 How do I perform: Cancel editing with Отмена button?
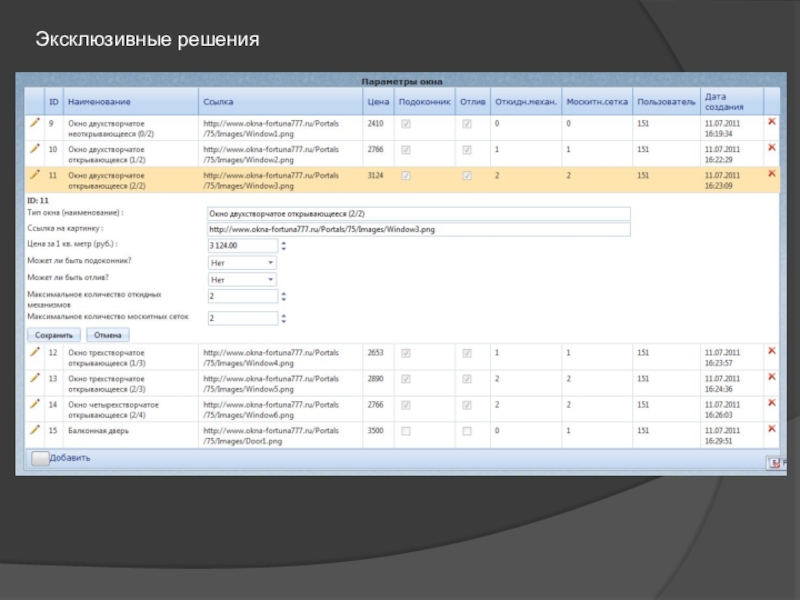coord(108,335)
